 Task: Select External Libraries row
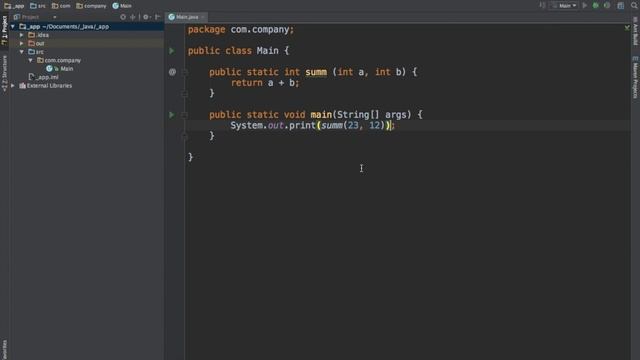coord(87,86)
